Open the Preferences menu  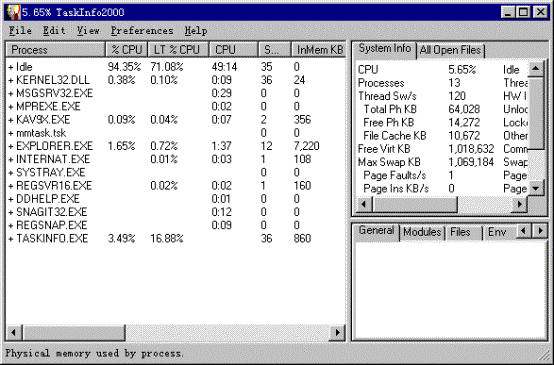pyautogui.click(x=142, y=31)
